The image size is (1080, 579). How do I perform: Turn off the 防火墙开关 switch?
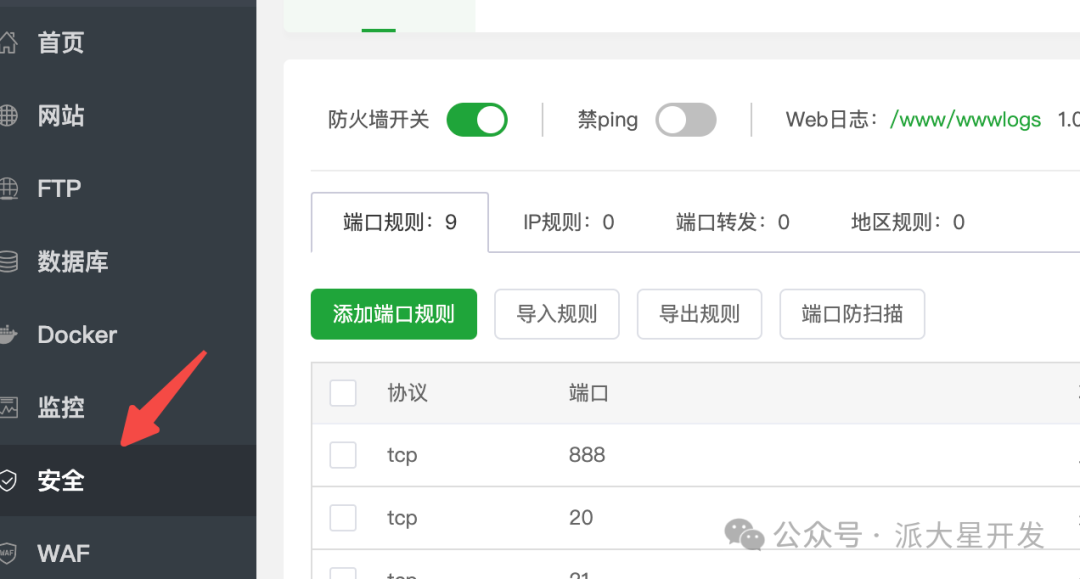pos(477,120)
